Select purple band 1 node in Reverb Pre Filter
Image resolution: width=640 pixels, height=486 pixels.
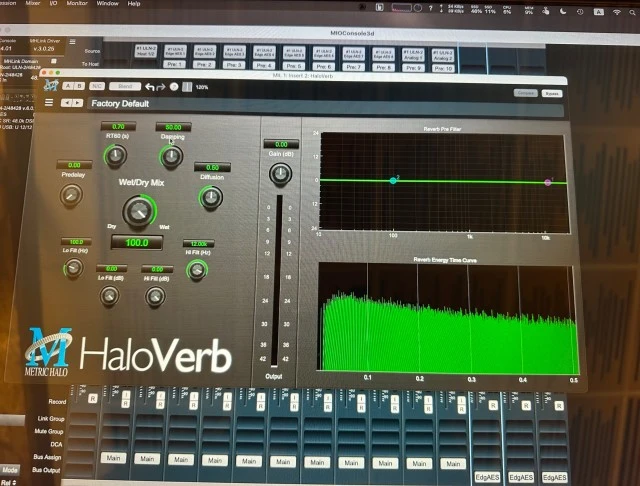coord(548,182)
